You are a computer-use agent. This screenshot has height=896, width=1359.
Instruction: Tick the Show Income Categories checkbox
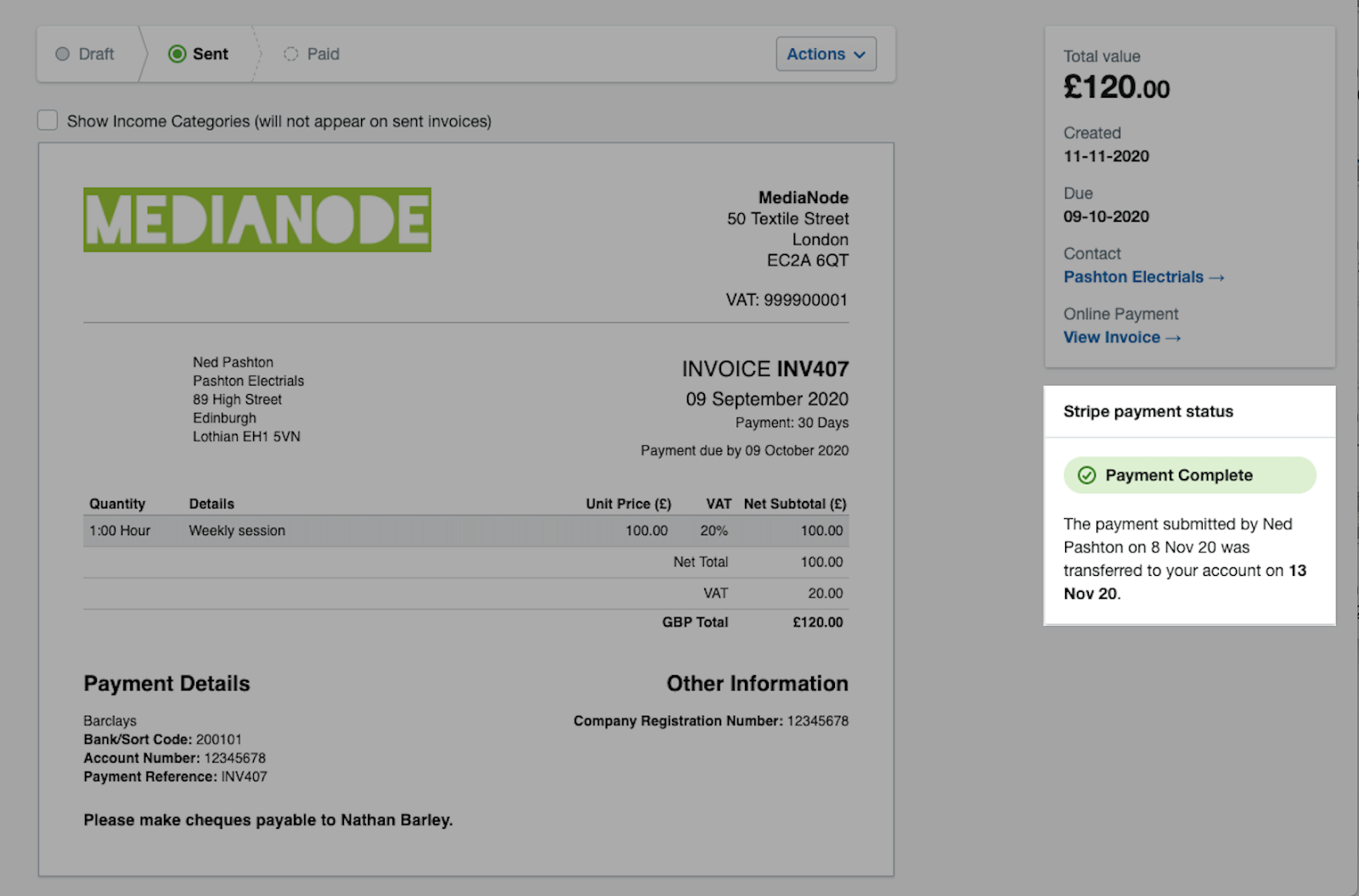click(x=48, y=121)
